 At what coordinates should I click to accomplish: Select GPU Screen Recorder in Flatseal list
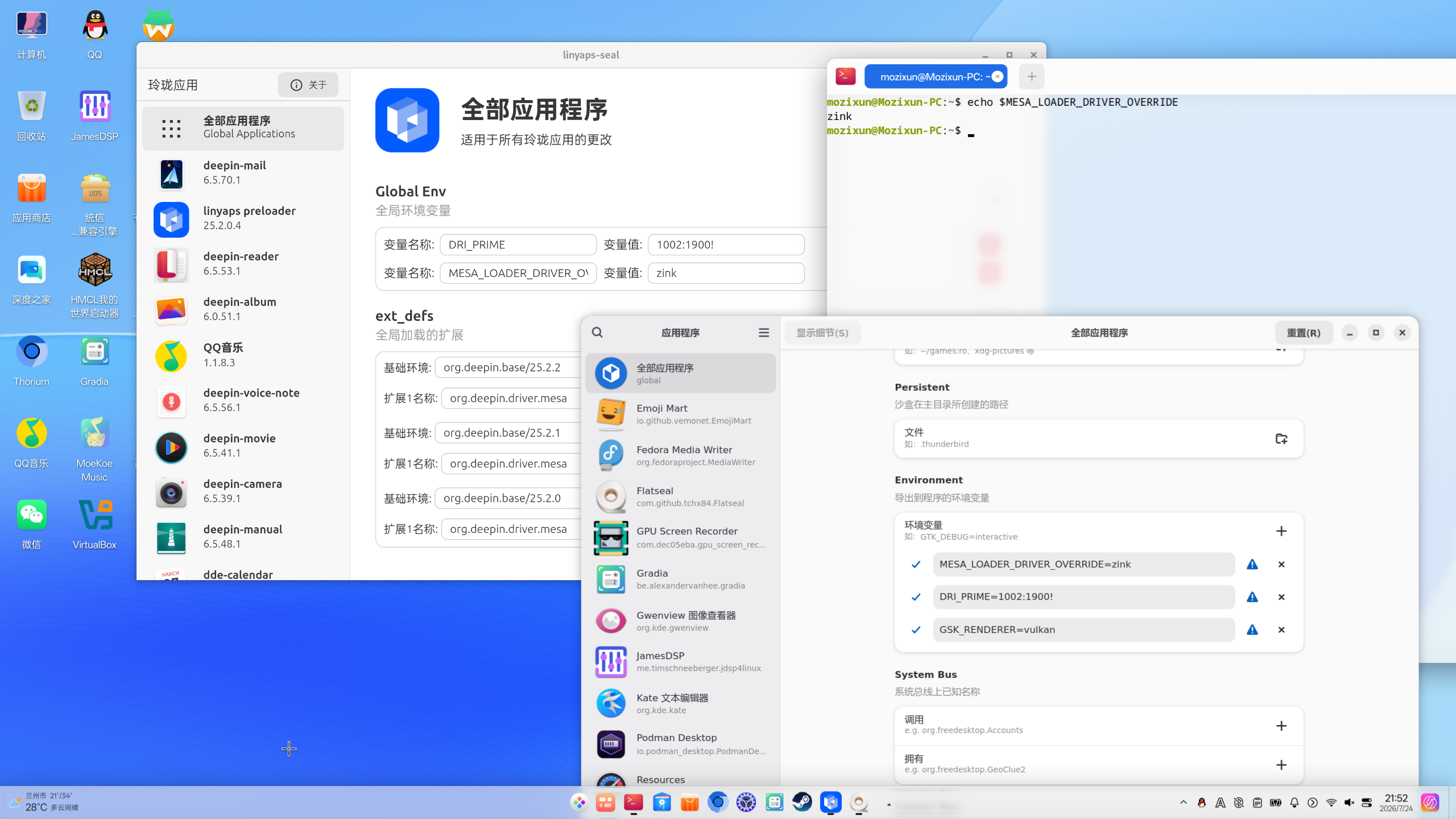point(680,537)
